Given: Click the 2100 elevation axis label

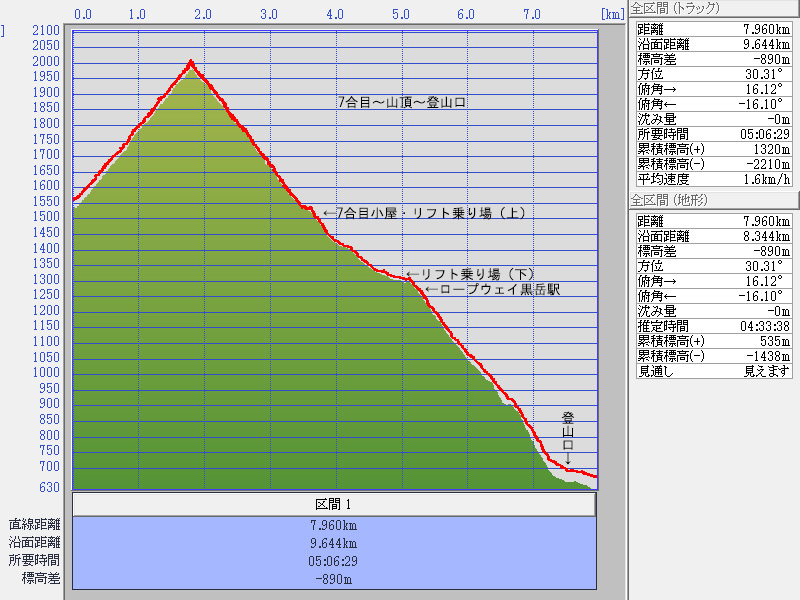Looking at the screenshot, I should [x=45, y=30].
